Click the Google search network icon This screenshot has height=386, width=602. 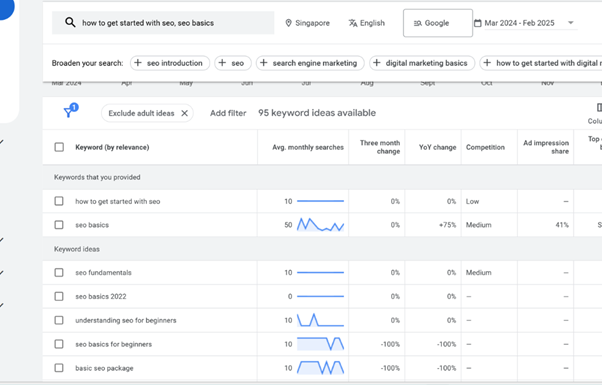click(417, 23)
